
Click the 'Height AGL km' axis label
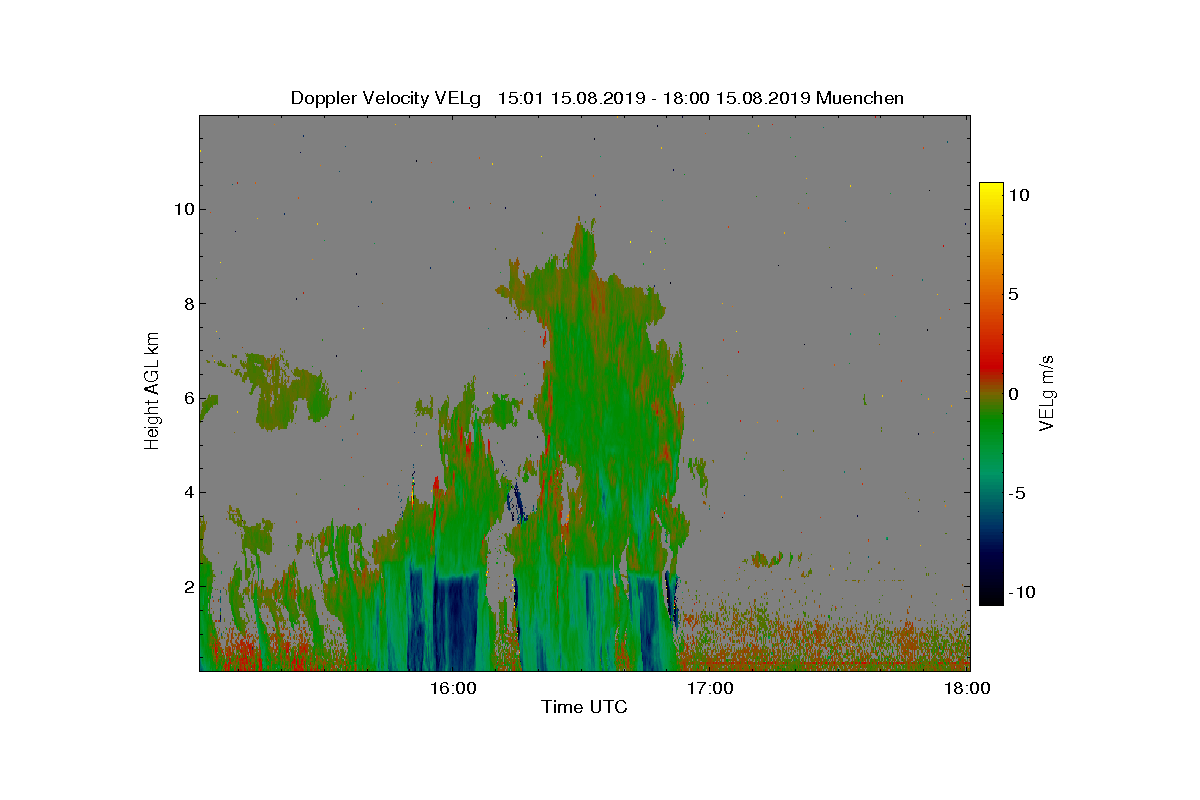[153, 391]
